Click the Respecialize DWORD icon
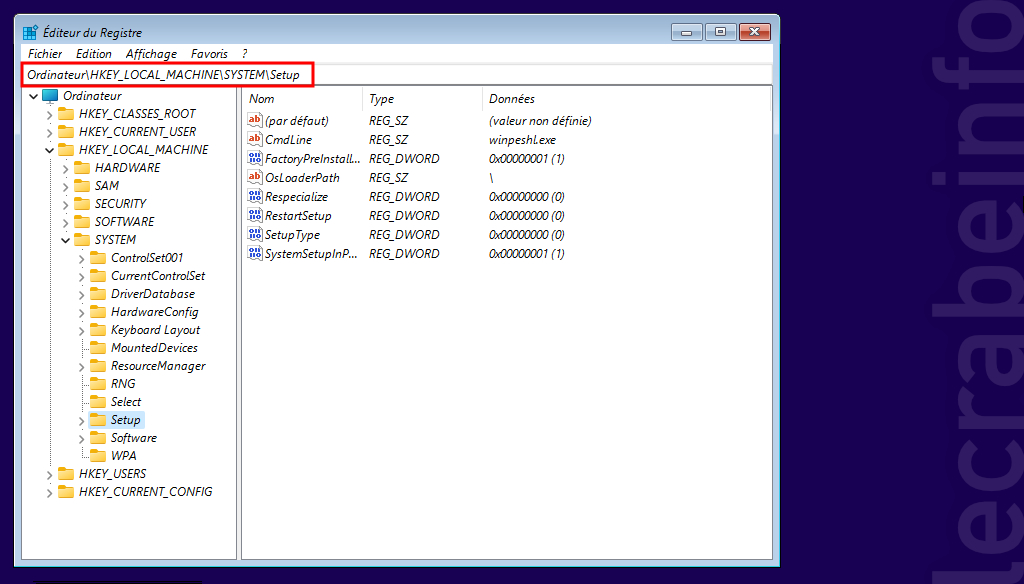Screen dimensions: 1024x584 coord(255,196)
